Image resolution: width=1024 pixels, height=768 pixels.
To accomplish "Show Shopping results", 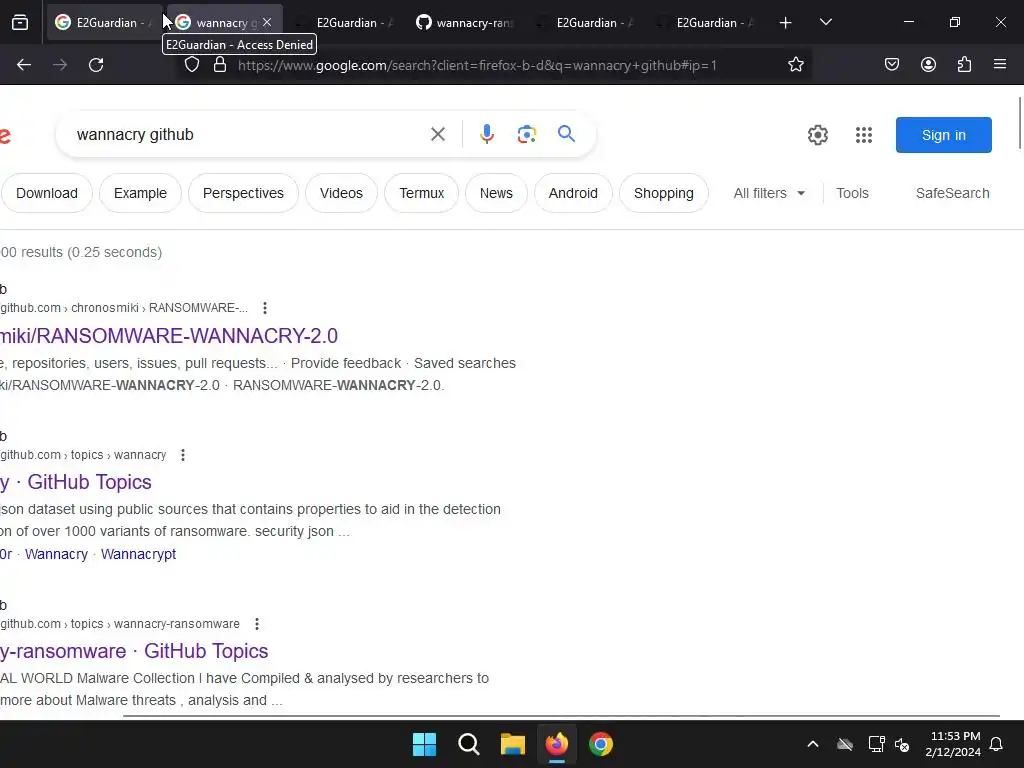I will (664, 193).
